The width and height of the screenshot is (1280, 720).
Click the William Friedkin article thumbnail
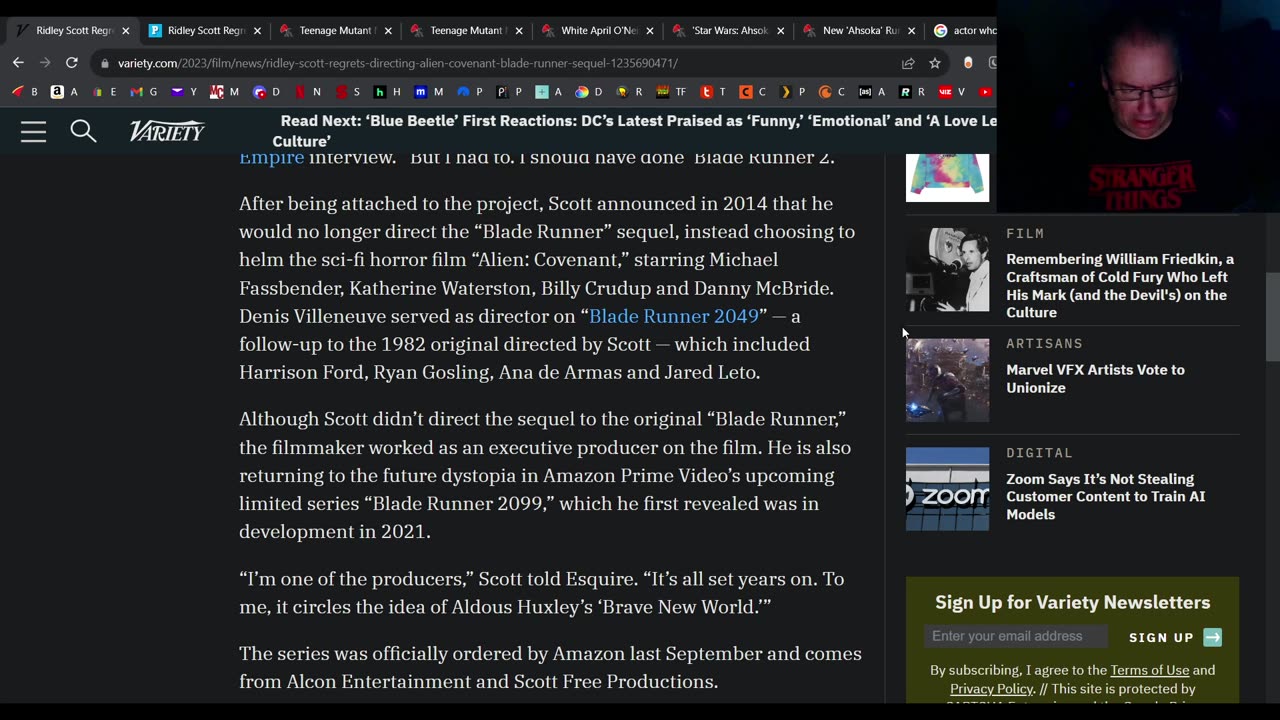coord(947,270)
